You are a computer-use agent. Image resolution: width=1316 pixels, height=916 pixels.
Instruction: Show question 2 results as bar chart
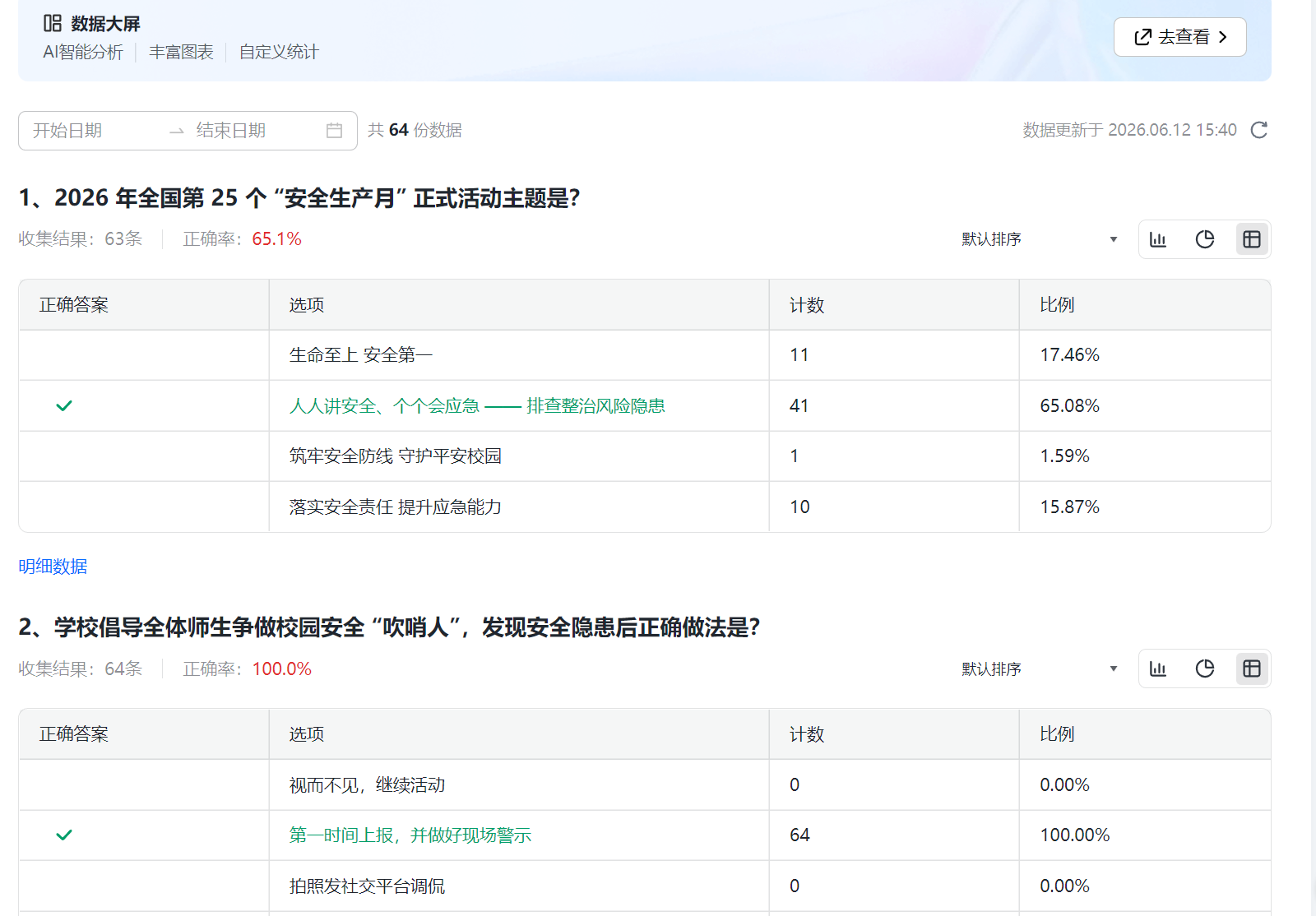[x=1158, y=668]
